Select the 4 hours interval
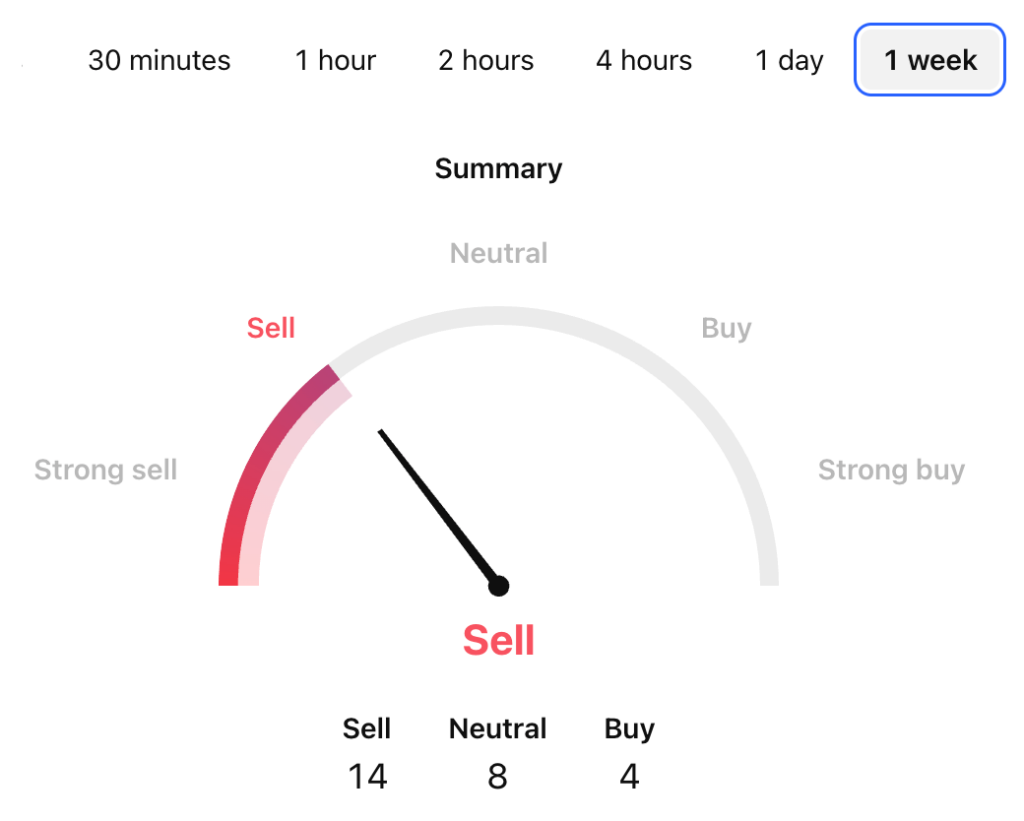Screen dimensions: 1024x821 643,60
